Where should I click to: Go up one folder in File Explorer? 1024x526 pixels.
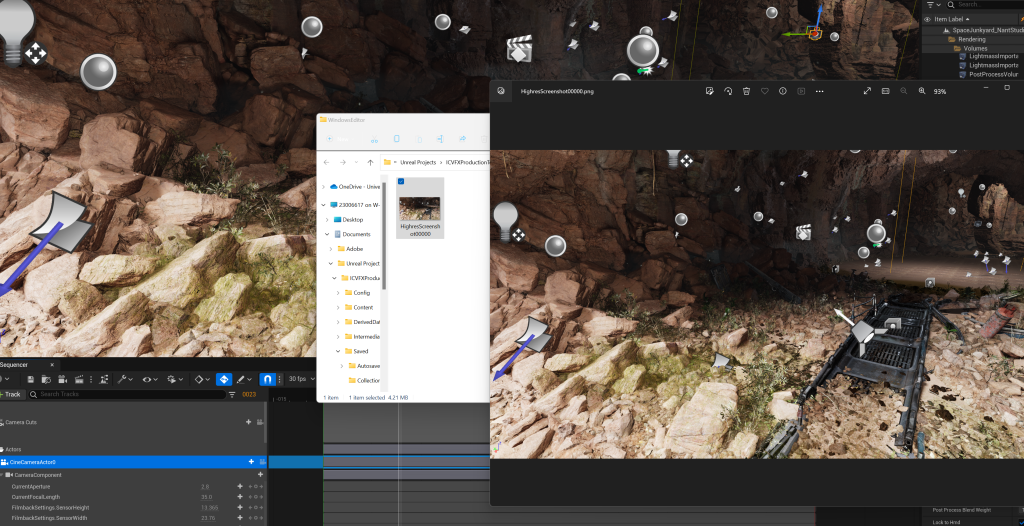[370, 162]
